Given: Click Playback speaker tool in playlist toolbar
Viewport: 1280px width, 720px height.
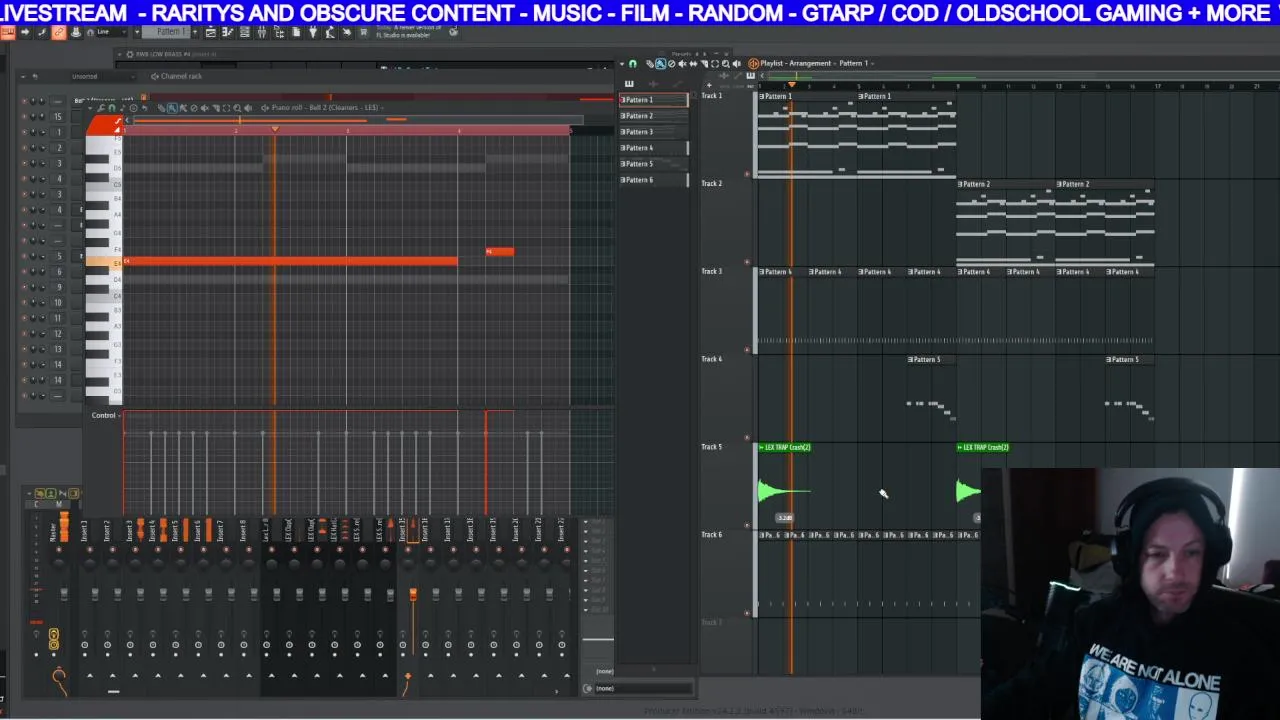Looking at the screenshot, I should (x=736, y=63).
